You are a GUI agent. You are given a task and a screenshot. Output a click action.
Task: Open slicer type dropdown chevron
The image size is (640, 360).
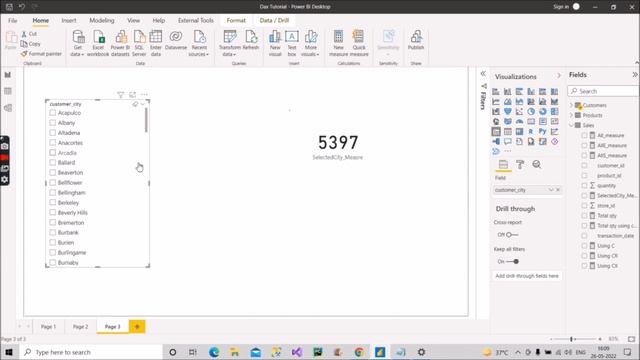point(142,104)
